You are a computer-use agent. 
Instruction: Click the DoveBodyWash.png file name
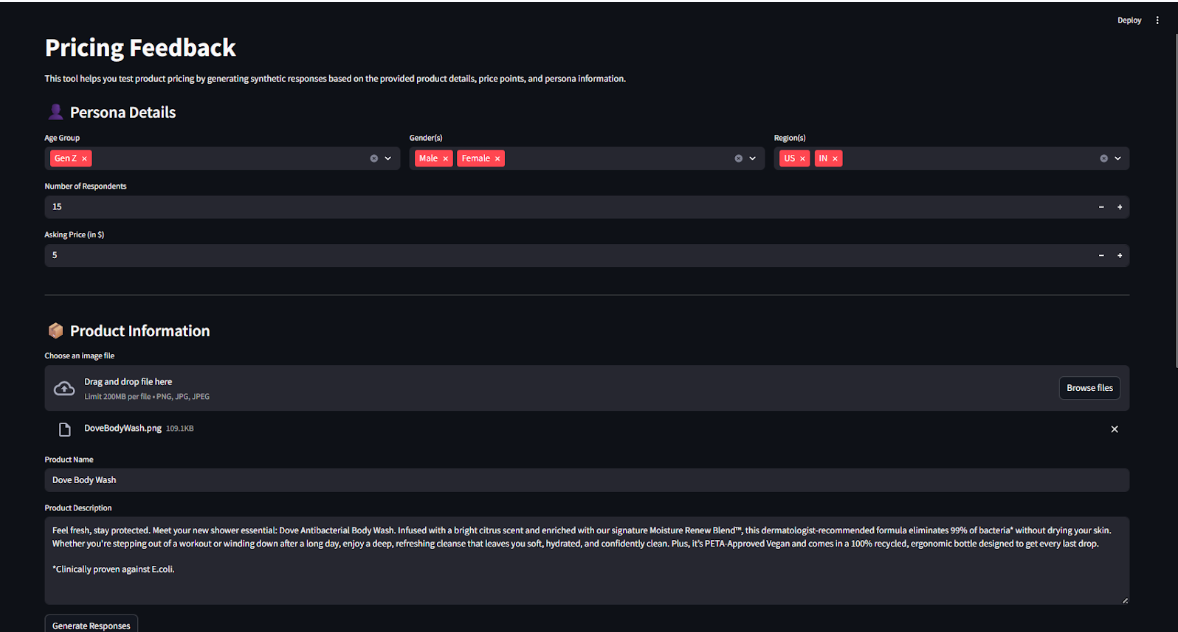coord(122,428)
